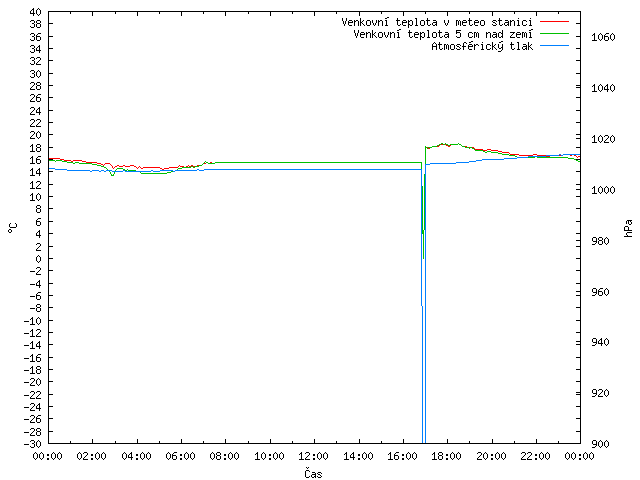The height and width of the screenshot is (480, 640).
Task: Click the 'Čas' x-axis title
Action: [313, 473]
